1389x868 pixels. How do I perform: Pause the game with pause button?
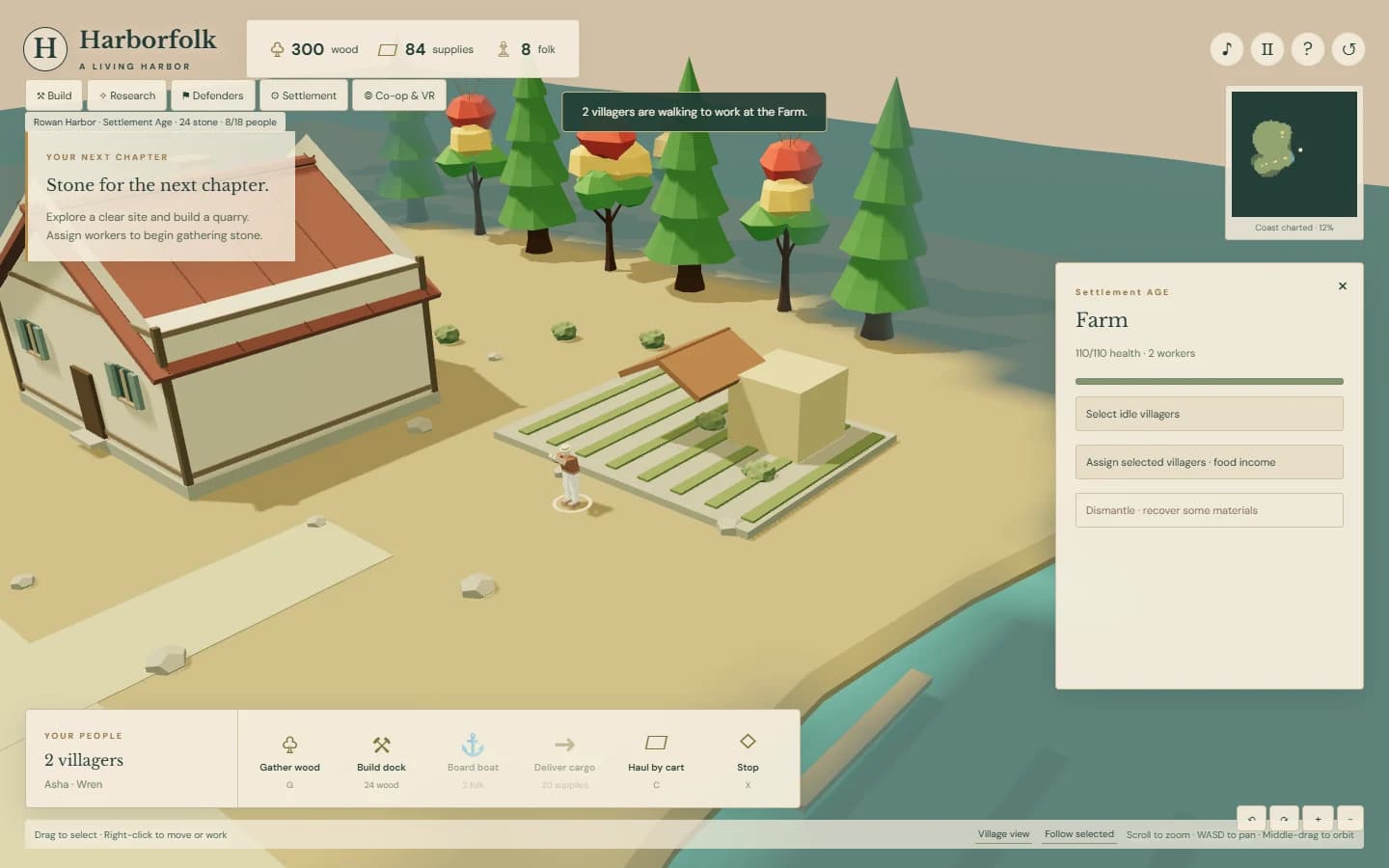pos(1267,49)
